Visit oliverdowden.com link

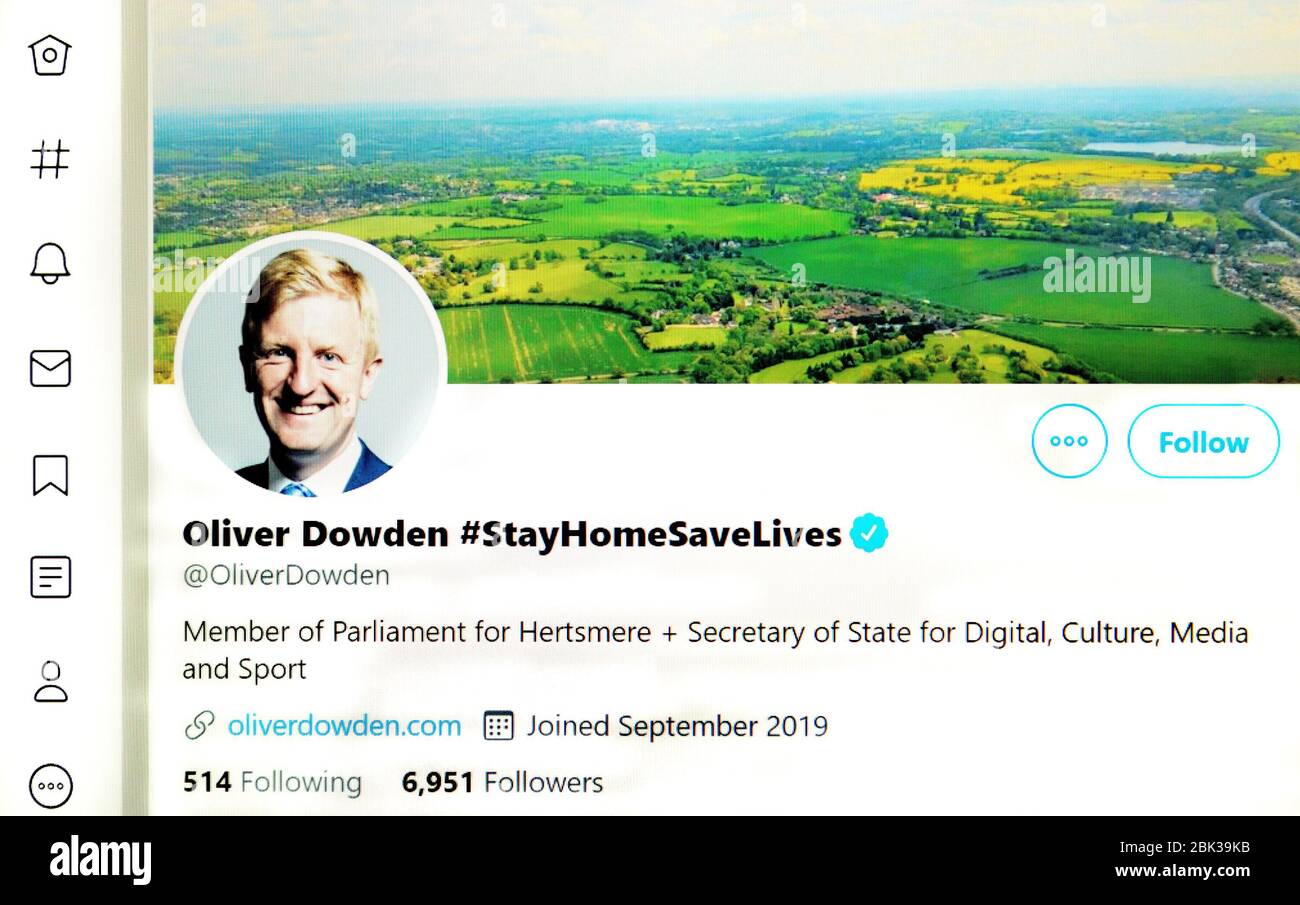[344, 726]
